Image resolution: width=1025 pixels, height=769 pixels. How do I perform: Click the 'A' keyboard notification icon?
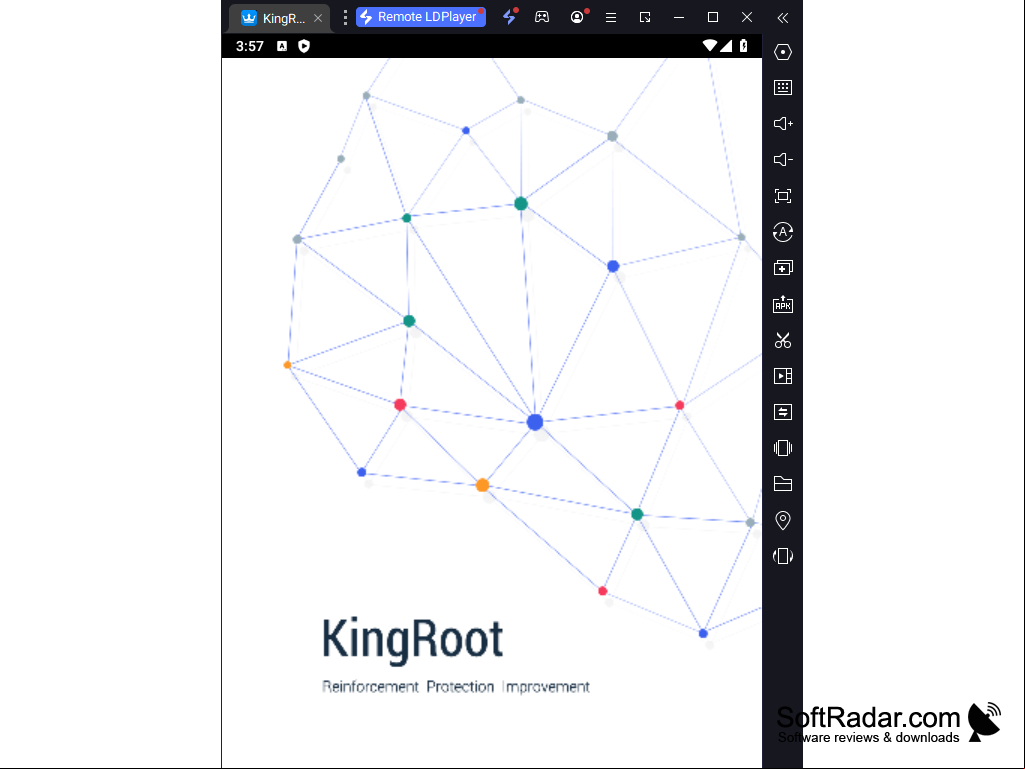coord(282,46)
